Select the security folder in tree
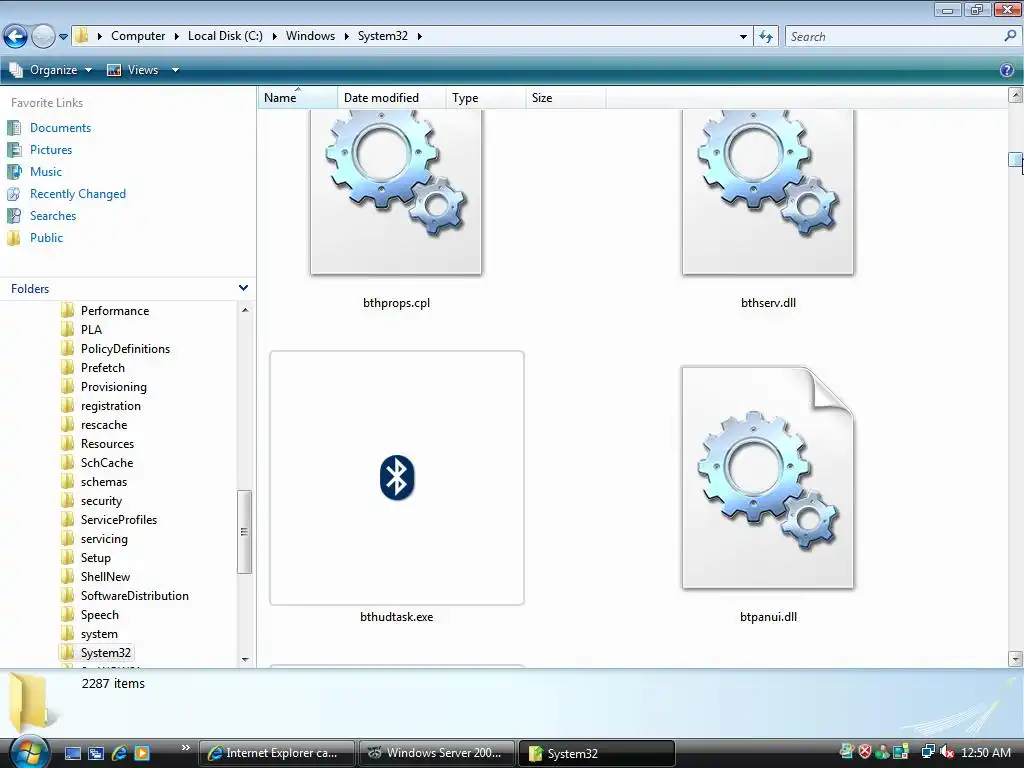This screenshot has width=1024, height=768. point(101,501)
